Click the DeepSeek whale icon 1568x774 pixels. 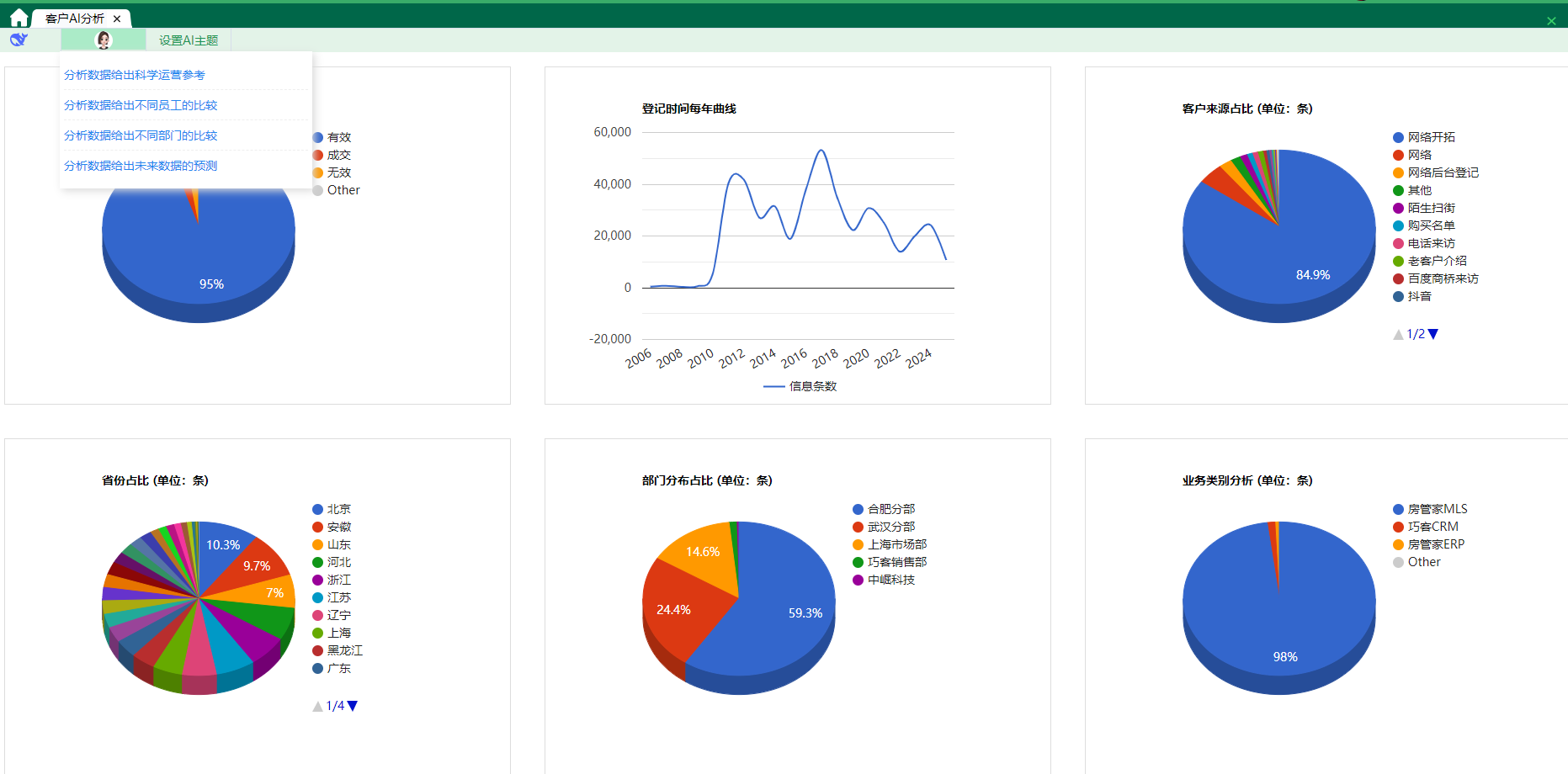[x=19, y=40]
